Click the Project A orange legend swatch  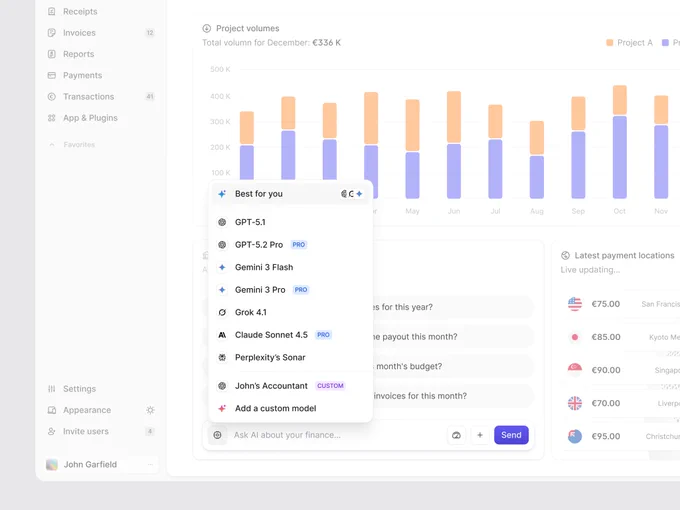[x=609, y=42]
